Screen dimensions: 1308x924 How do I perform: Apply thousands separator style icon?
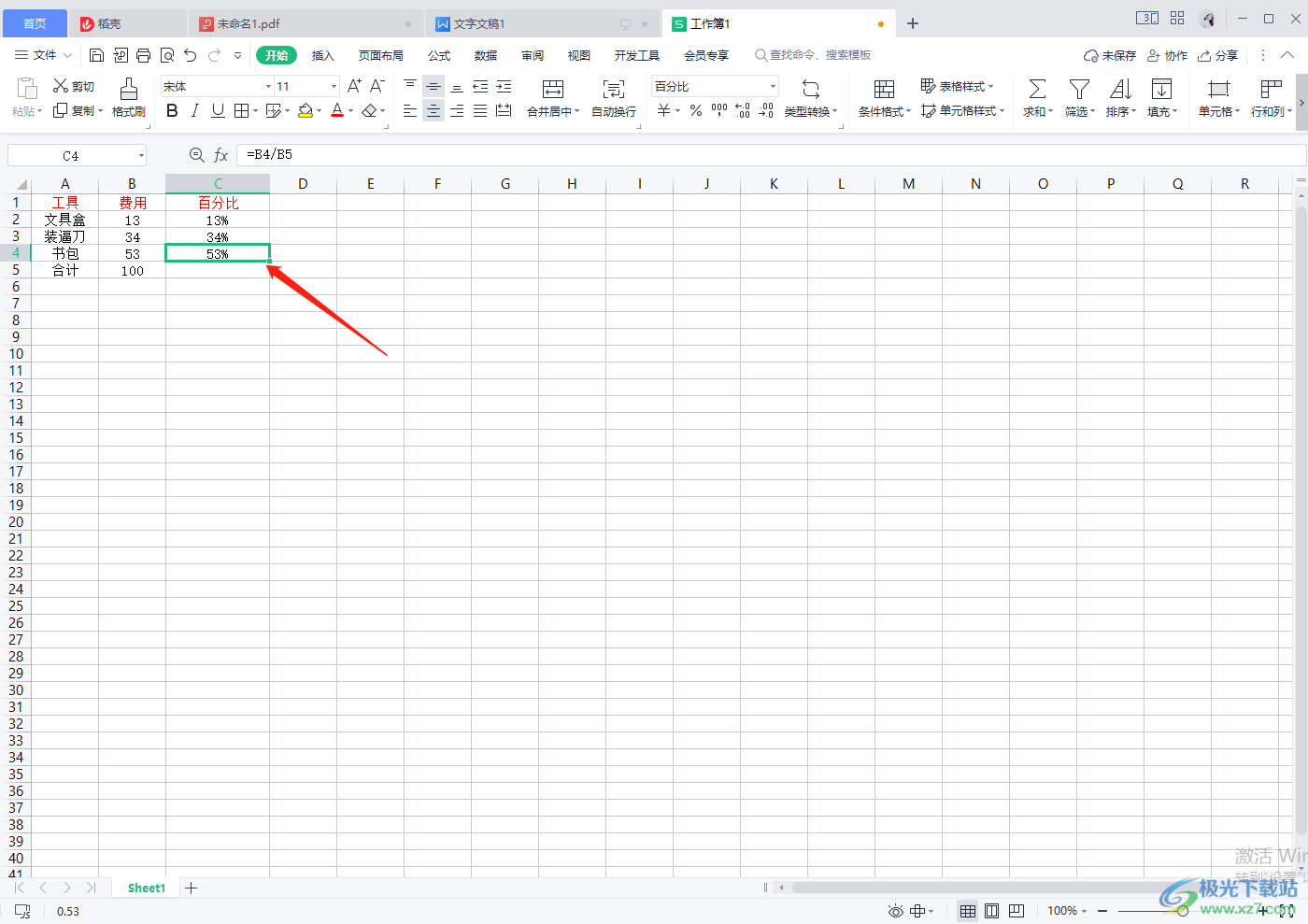[x=719, y=111]
